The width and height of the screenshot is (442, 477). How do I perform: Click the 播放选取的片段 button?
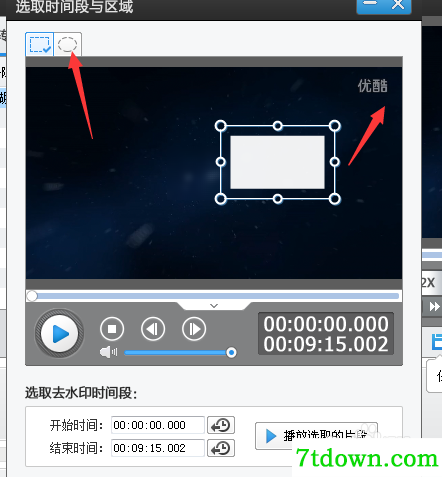316,436
